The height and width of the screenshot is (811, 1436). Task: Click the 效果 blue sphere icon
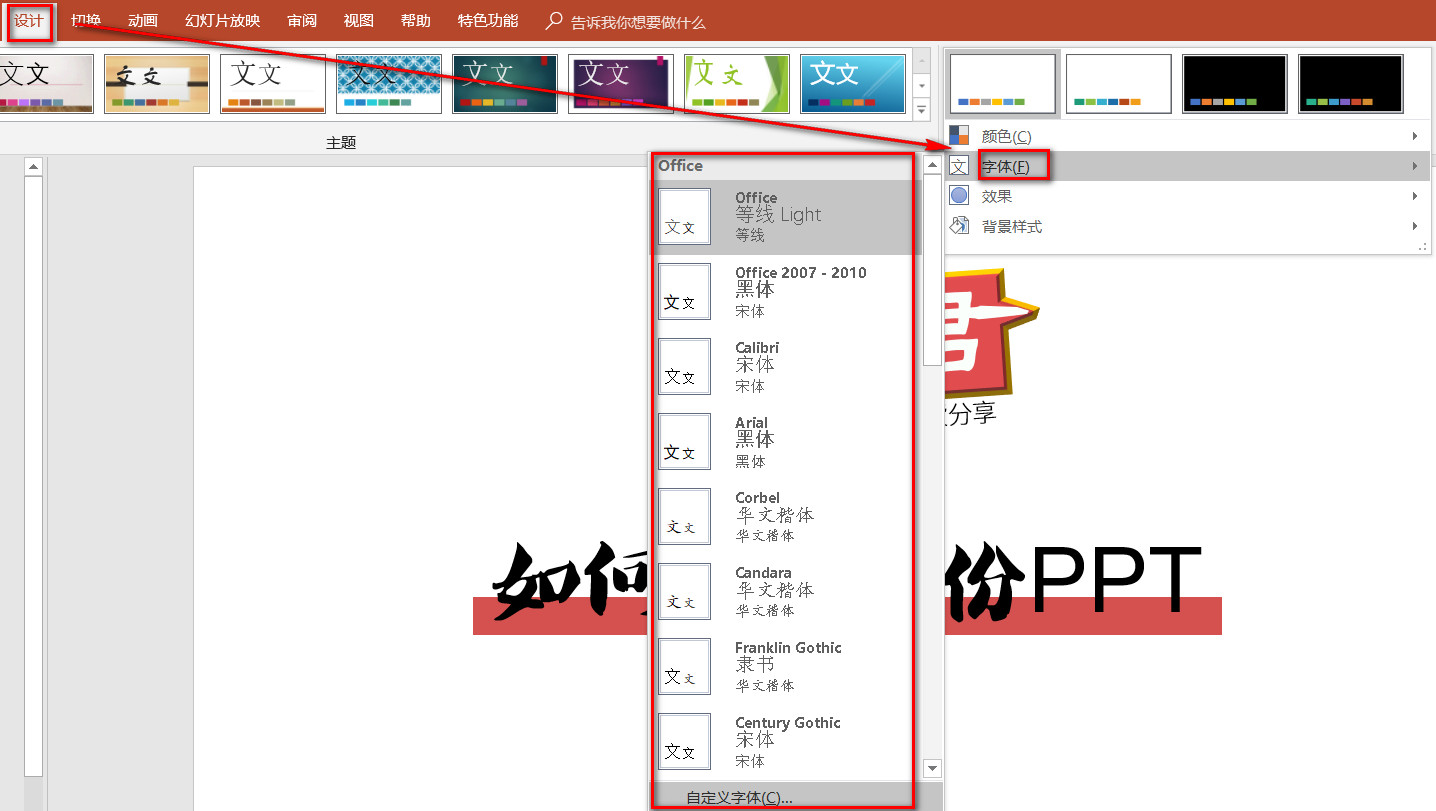point(959,196)
